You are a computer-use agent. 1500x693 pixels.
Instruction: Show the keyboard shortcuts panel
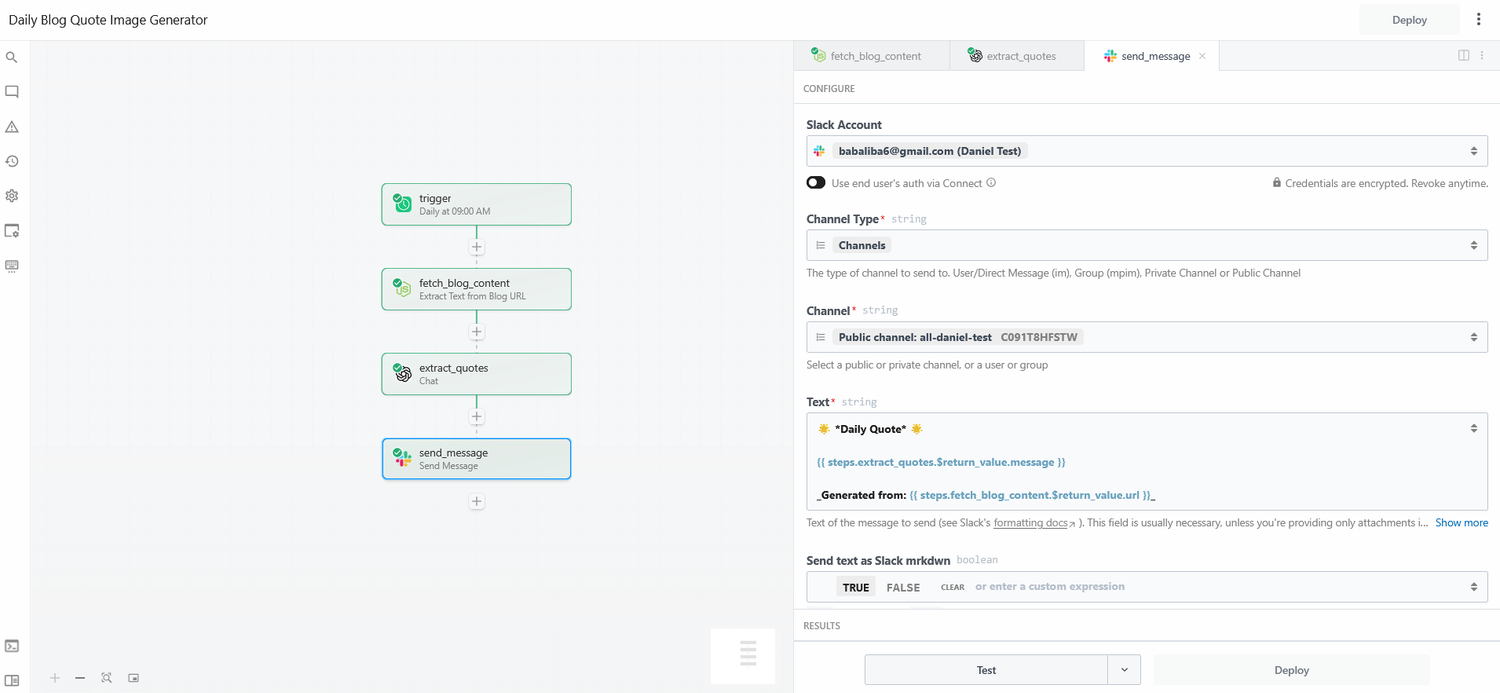12,265
